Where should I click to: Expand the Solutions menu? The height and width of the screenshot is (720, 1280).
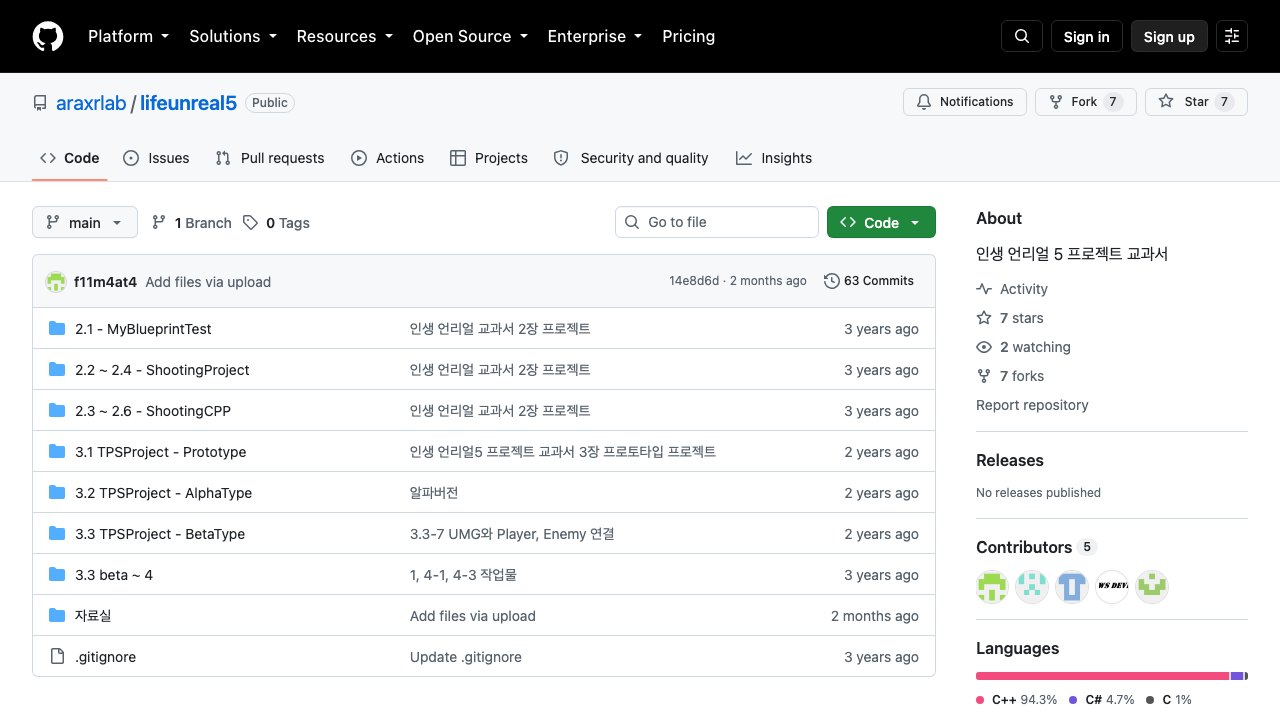coord(233,36)
